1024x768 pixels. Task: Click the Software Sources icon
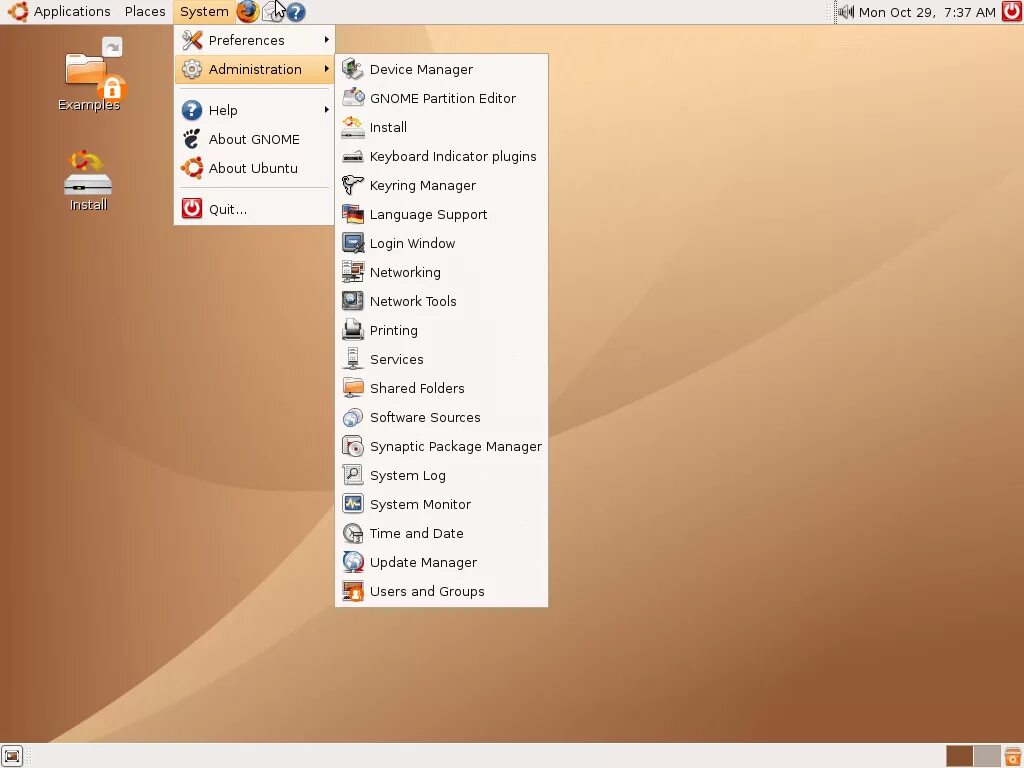[353, 417]
